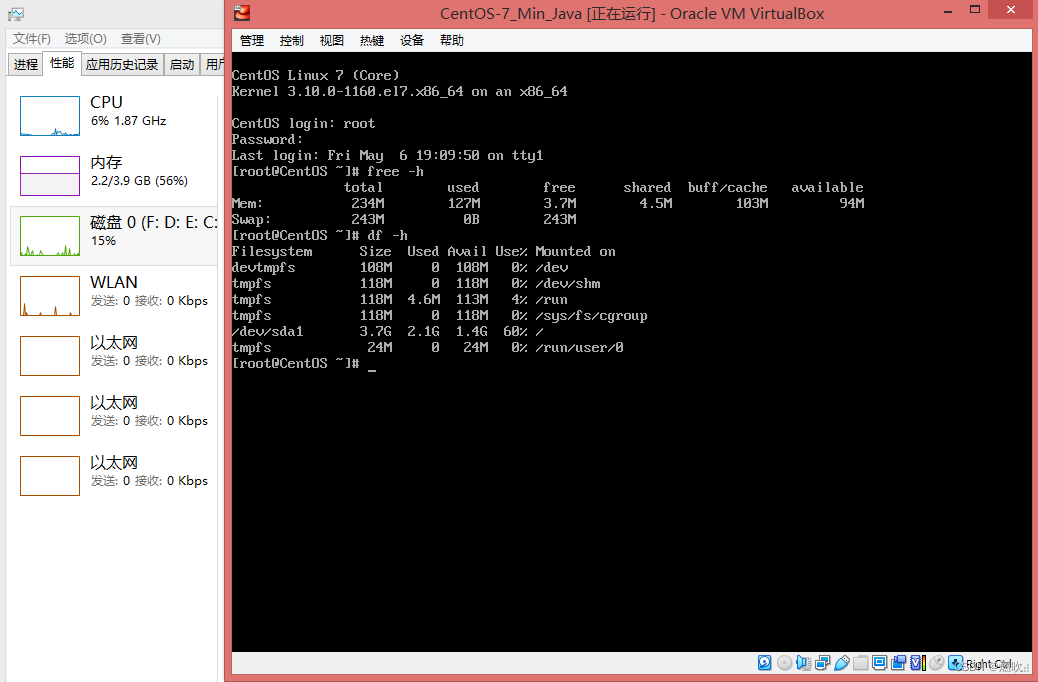Click the /dev/sda1 filesystem row in the terminal
1038x682 pixels.
(x=388, y=331)
